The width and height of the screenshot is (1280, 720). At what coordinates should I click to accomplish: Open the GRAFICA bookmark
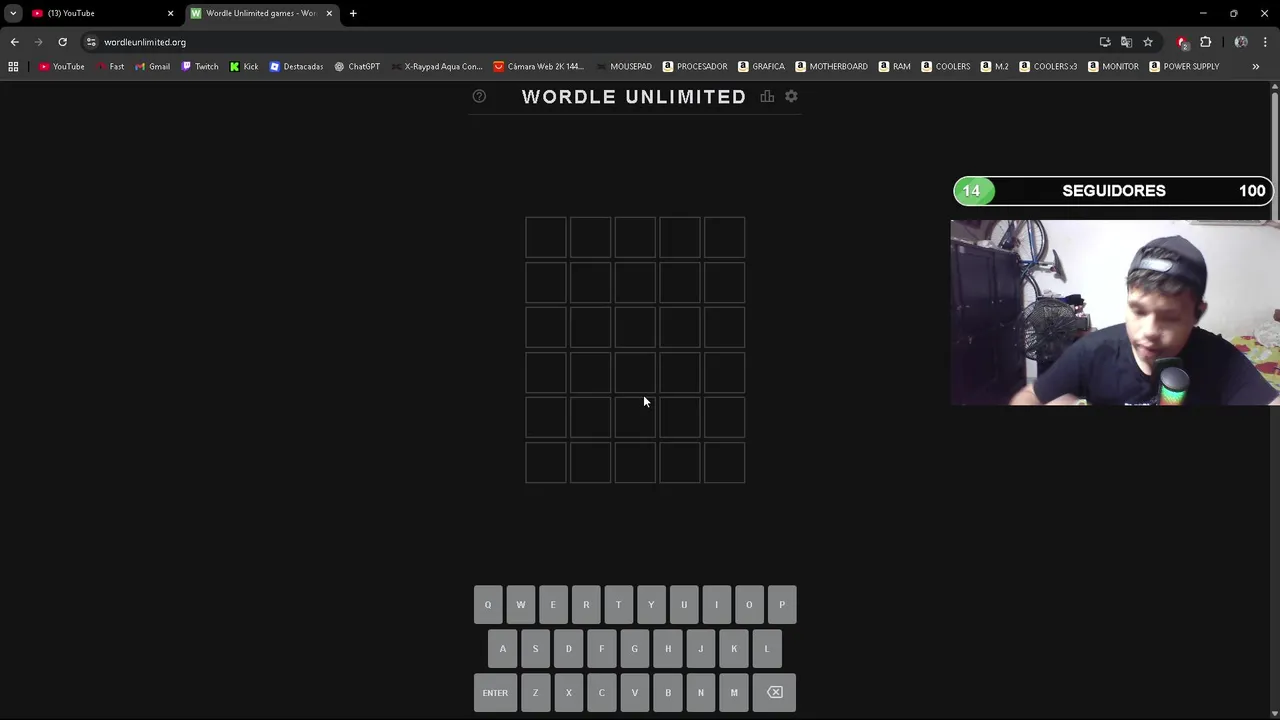(x=761, y=66)
